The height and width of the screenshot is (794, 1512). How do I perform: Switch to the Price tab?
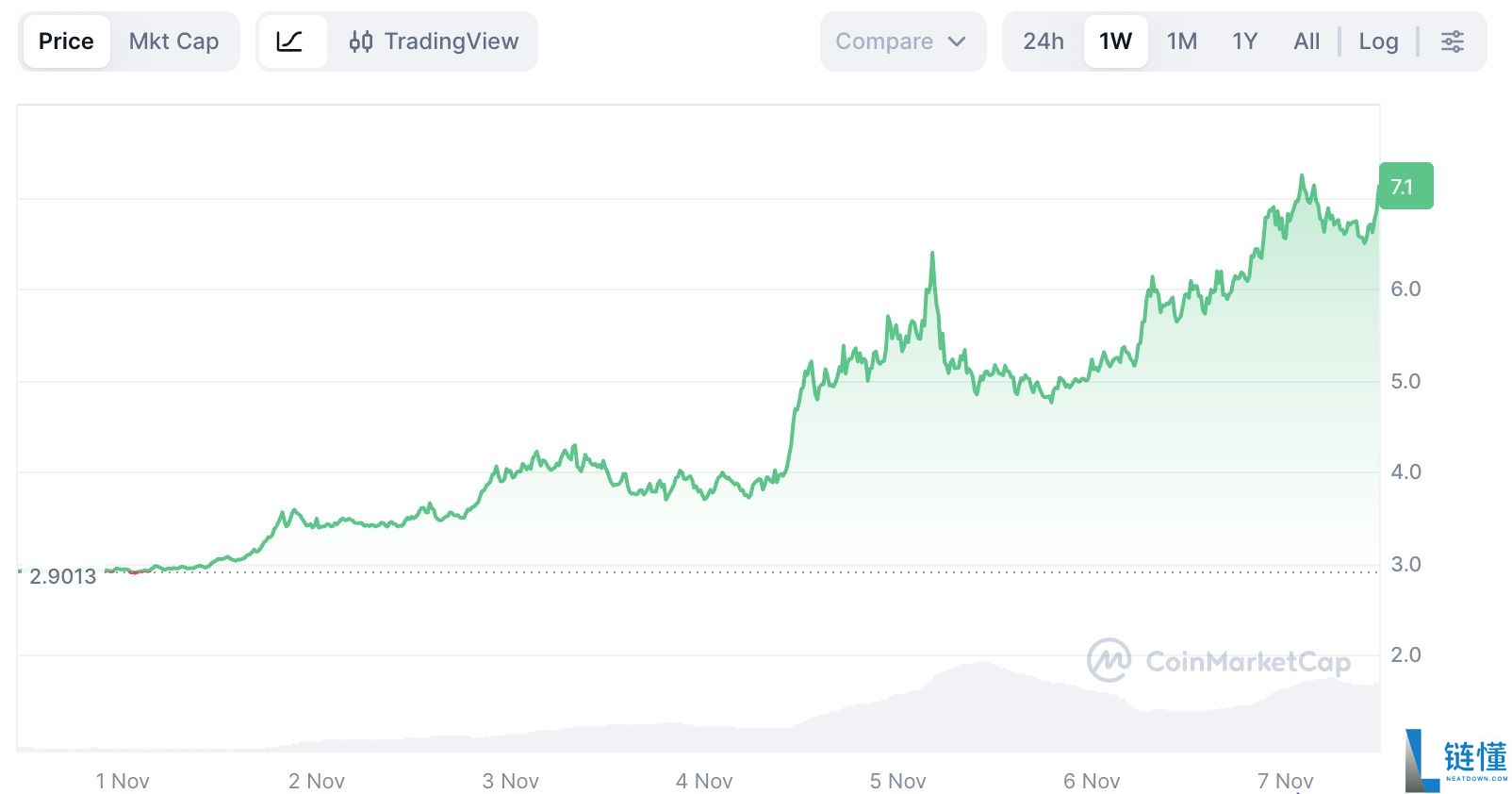(x=66, y=41)
